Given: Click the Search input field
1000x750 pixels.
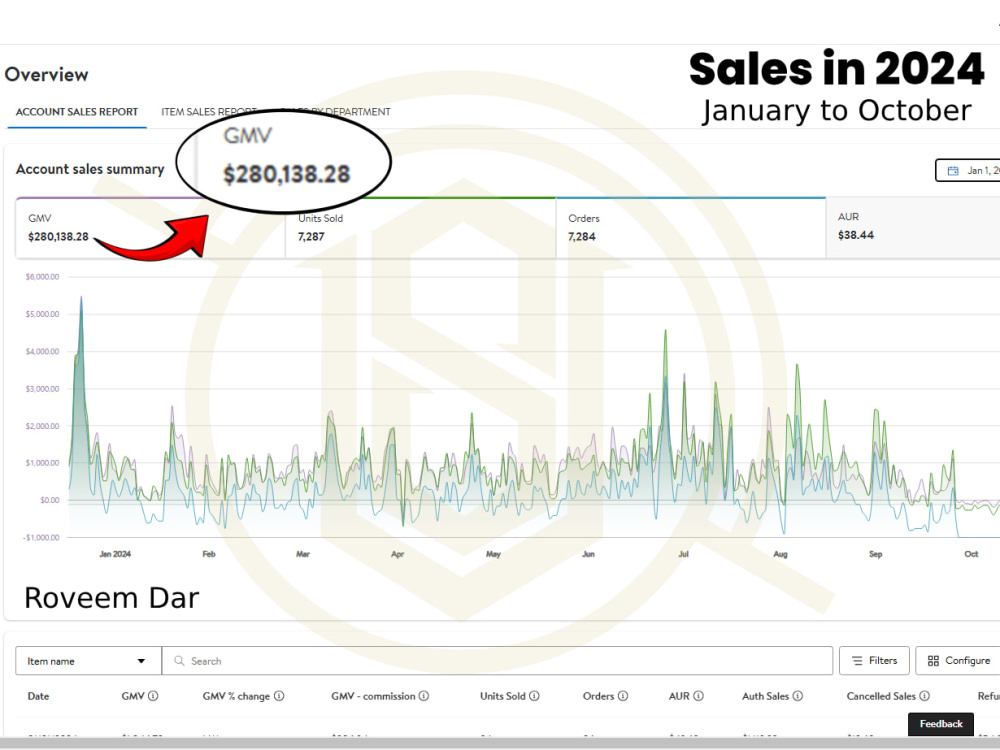Looking at the screenshot, I should pos(497,661).
